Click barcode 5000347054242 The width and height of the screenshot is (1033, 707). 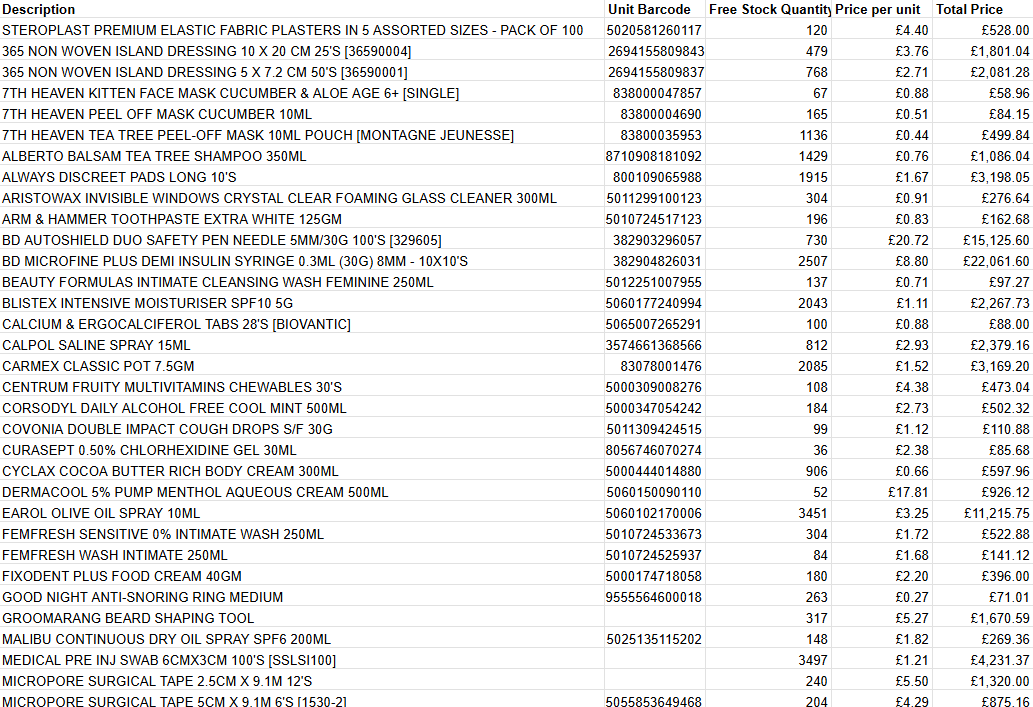(654, 410)
